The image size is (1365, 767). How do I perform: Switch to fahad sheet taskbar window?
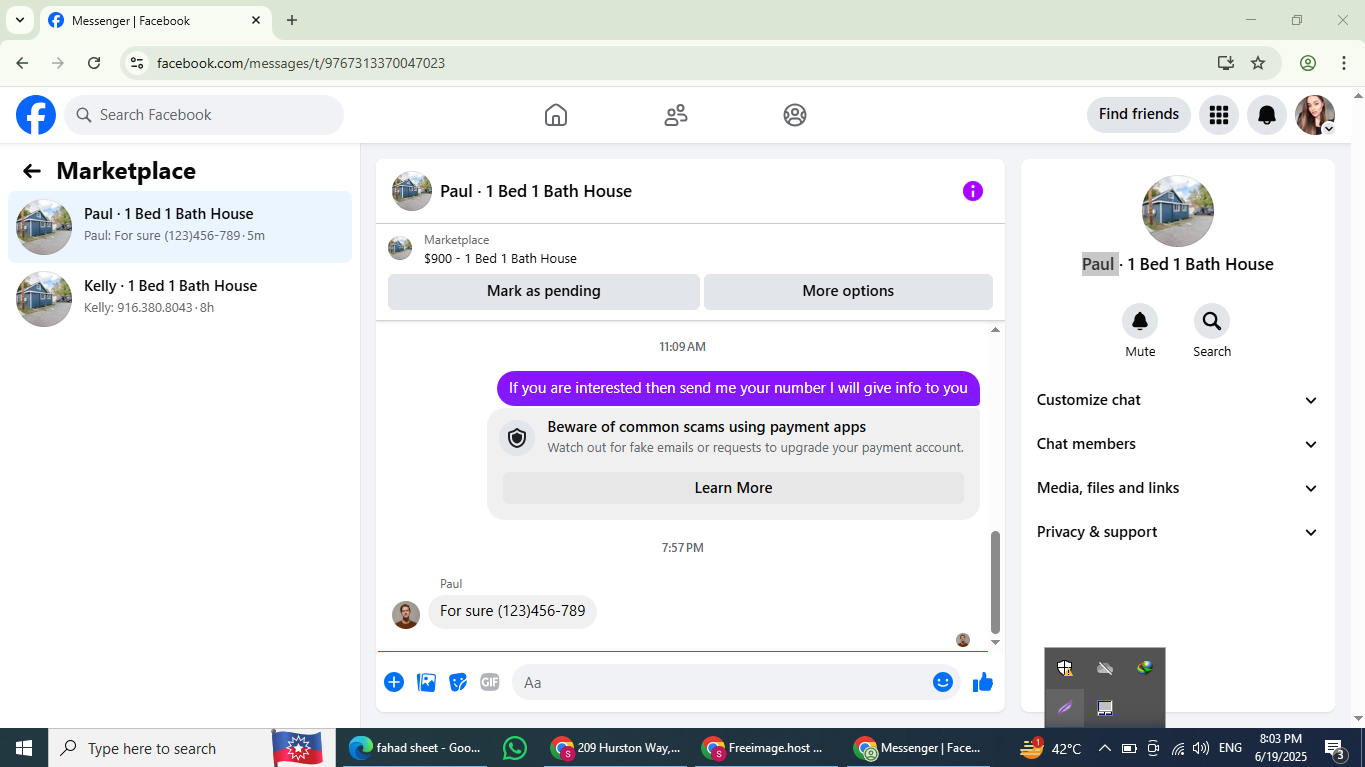[x=415, y=748]
